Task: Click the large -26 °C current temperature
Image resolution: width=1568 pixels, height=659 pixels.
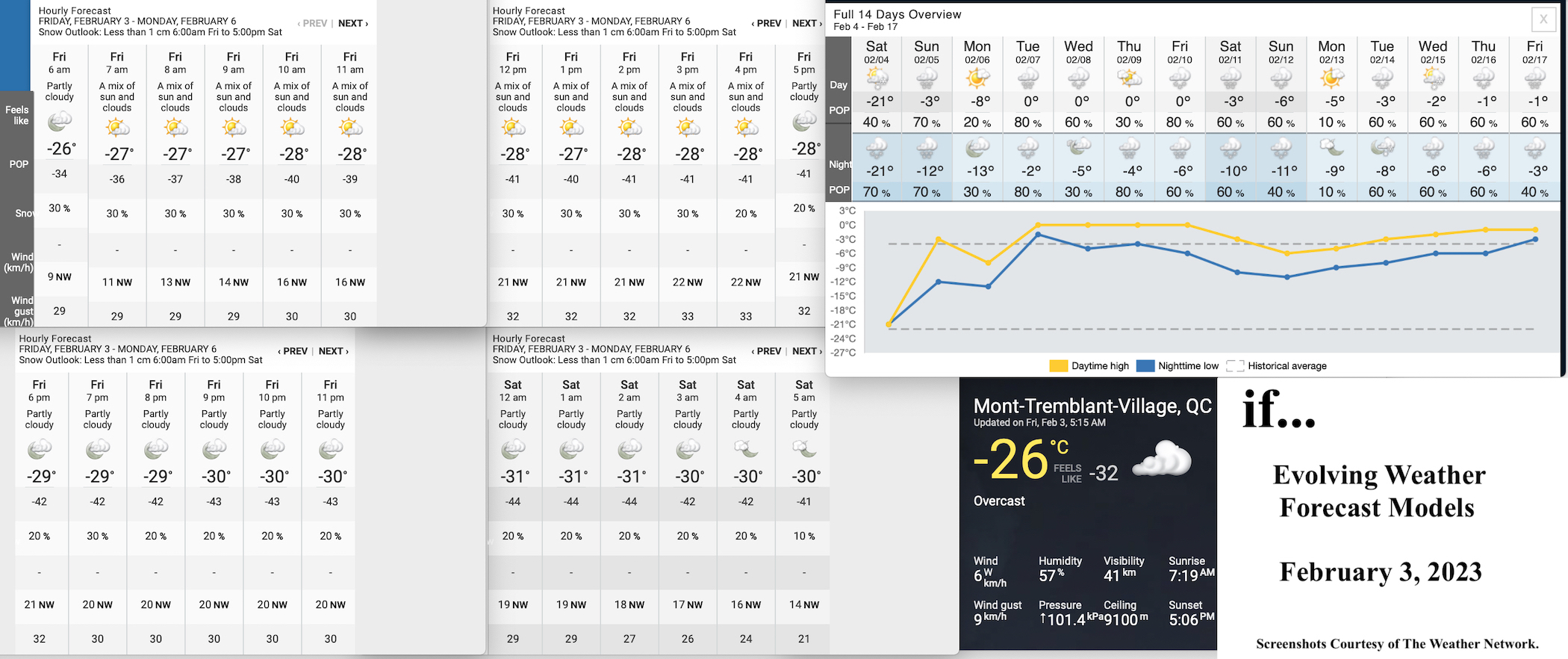Action: click(1021, 460)
